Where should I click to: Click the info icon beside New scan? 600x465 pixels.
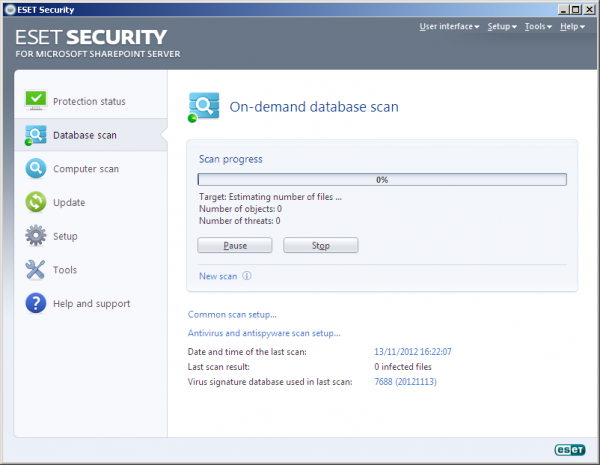(246, 276)
